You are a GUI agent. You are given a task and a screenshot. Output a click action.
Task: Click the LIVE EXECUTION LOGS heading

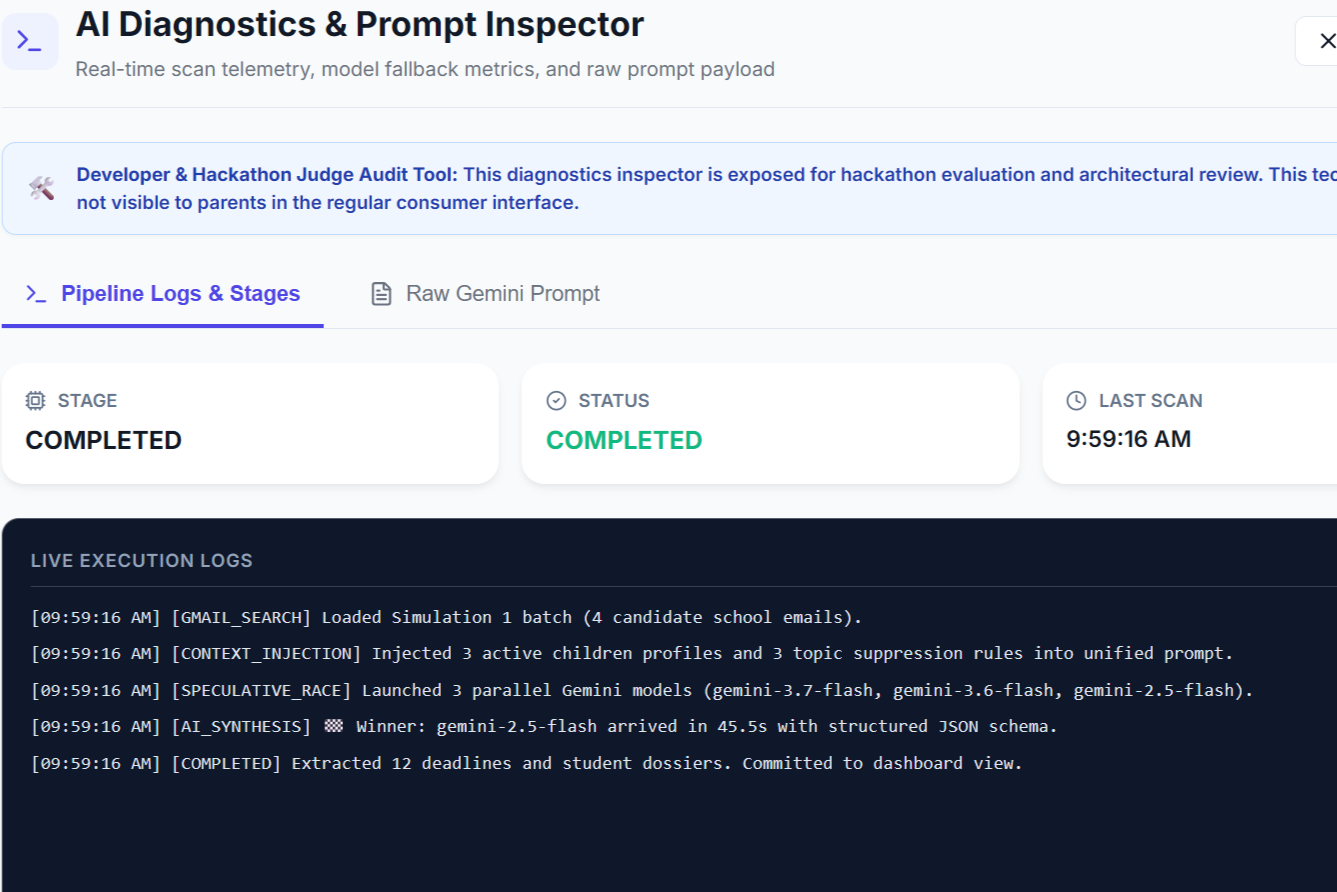pos(142,561)
